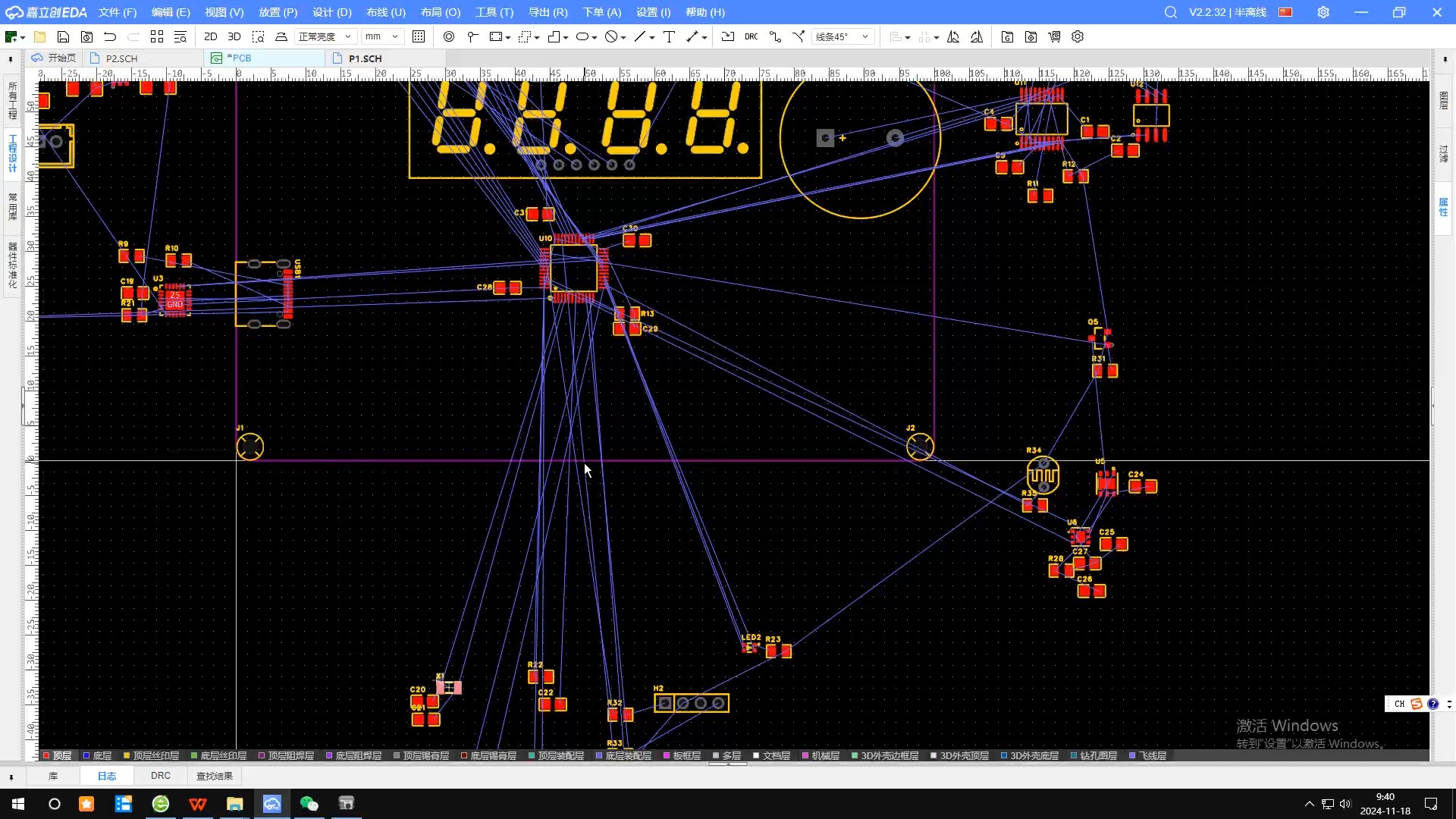Click the search magnifier in title bar

(1171, 12)
